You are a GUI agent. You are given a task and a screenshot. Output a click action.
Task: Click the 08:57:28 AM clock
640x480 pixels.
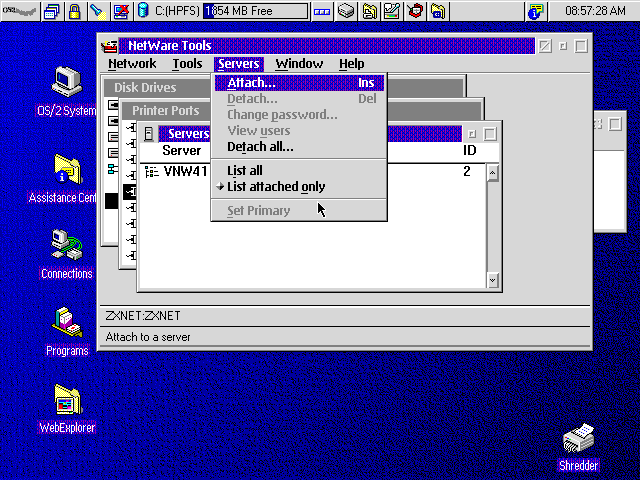pos(595,11)
